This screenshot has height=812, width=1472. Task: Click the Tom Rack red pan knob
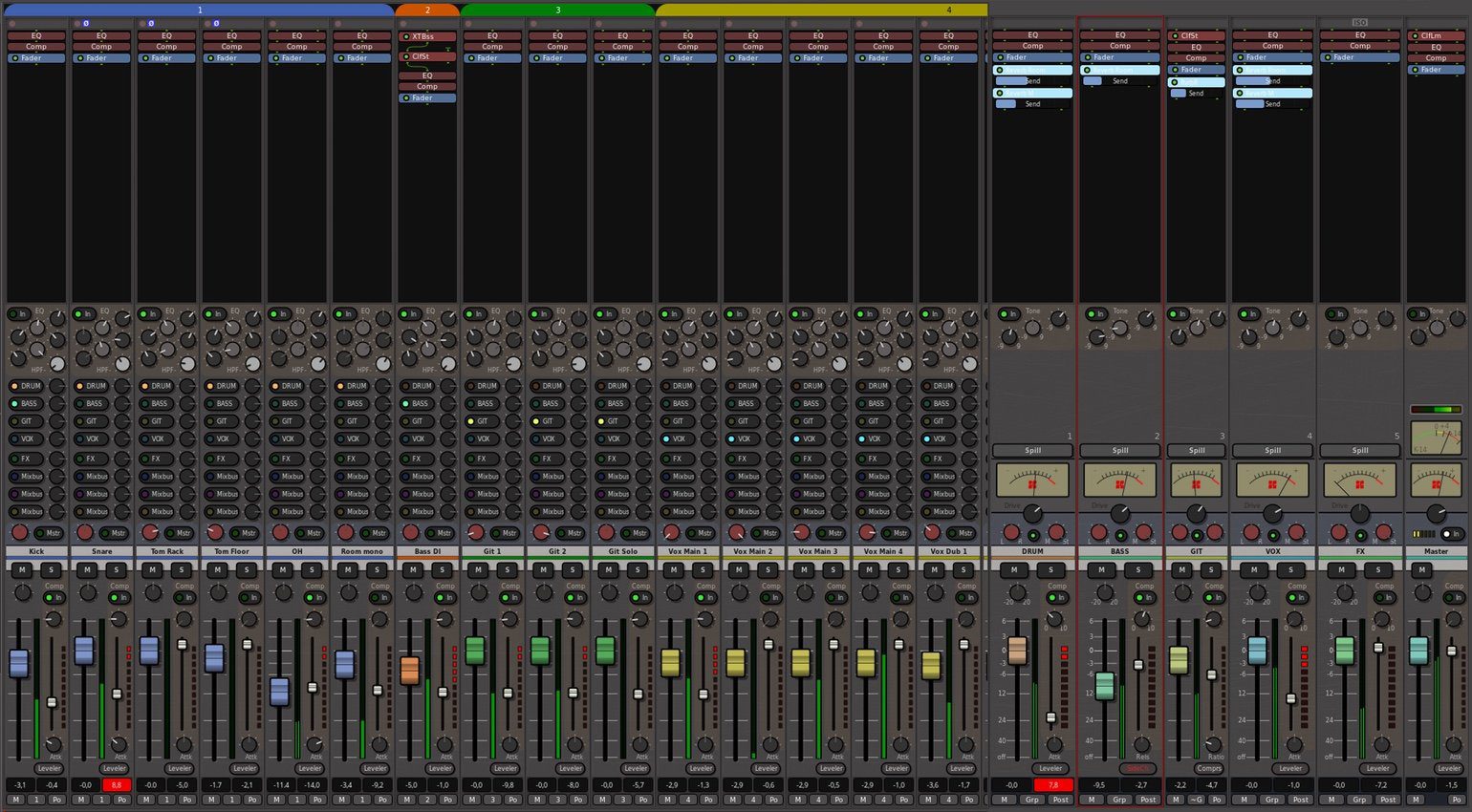tap(150, 532)
